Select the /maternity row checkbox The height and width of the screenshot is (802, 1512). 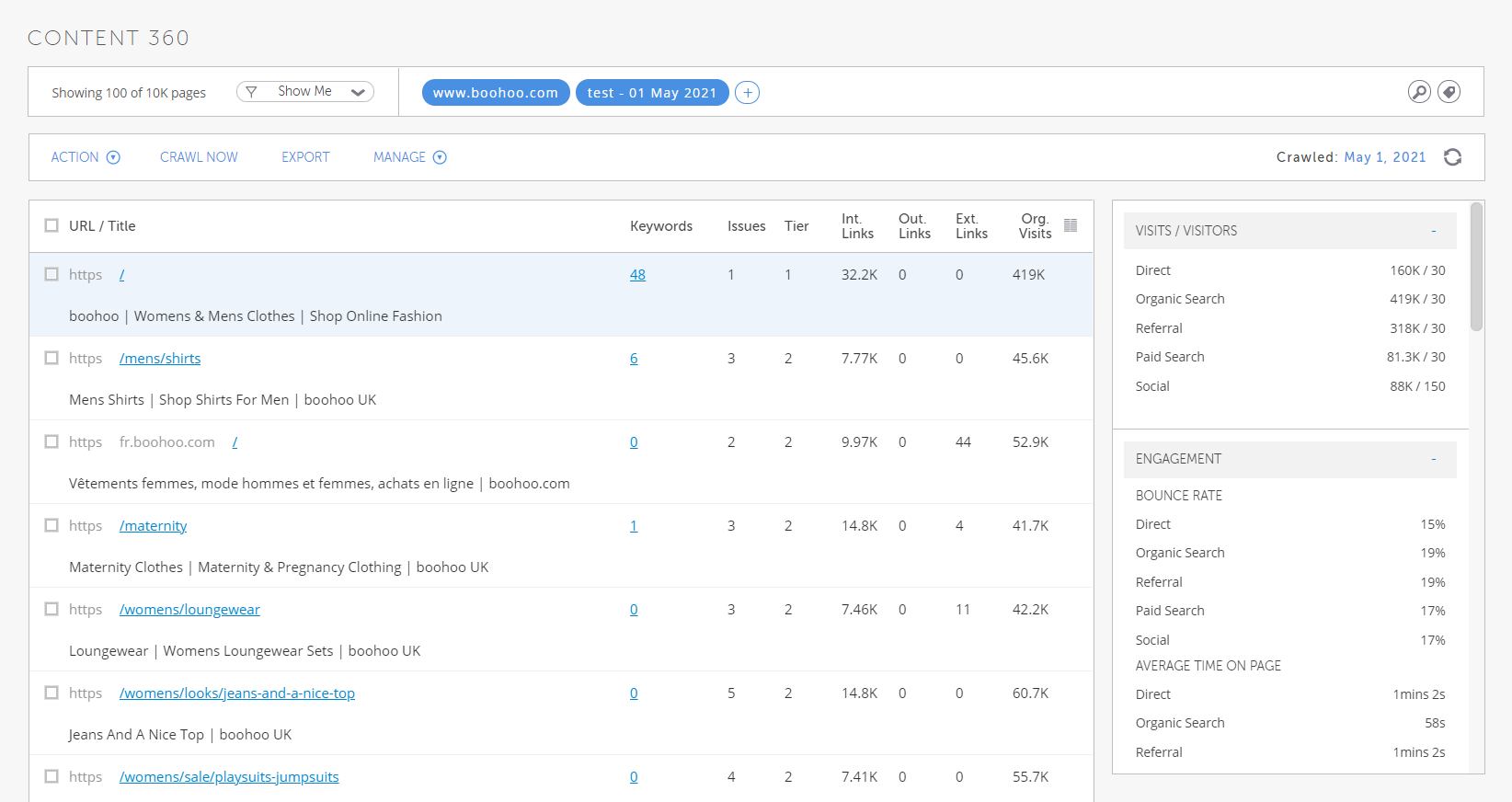[52, 525]
